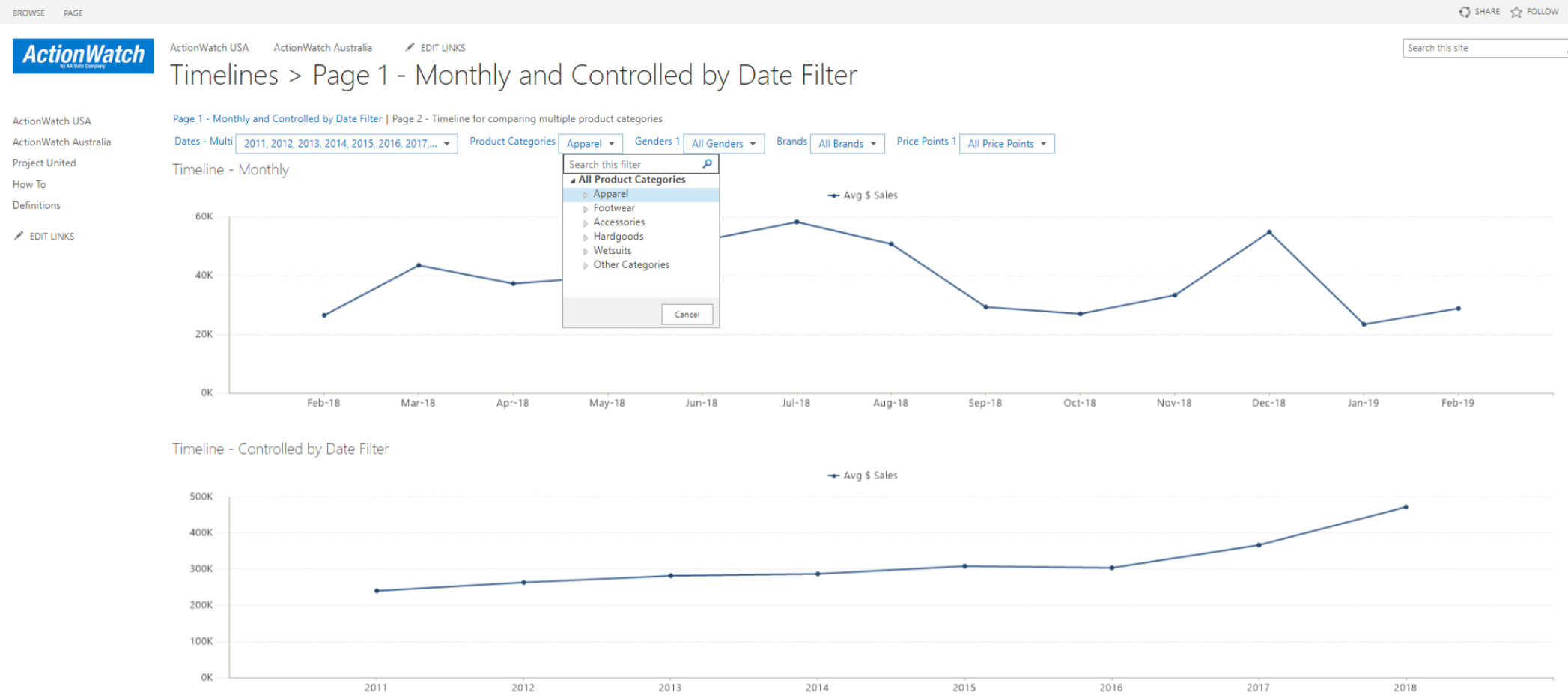Screen dimensions: 1568x698
Task: Click the Share icon in top bar
Action: click(1465, 12)
